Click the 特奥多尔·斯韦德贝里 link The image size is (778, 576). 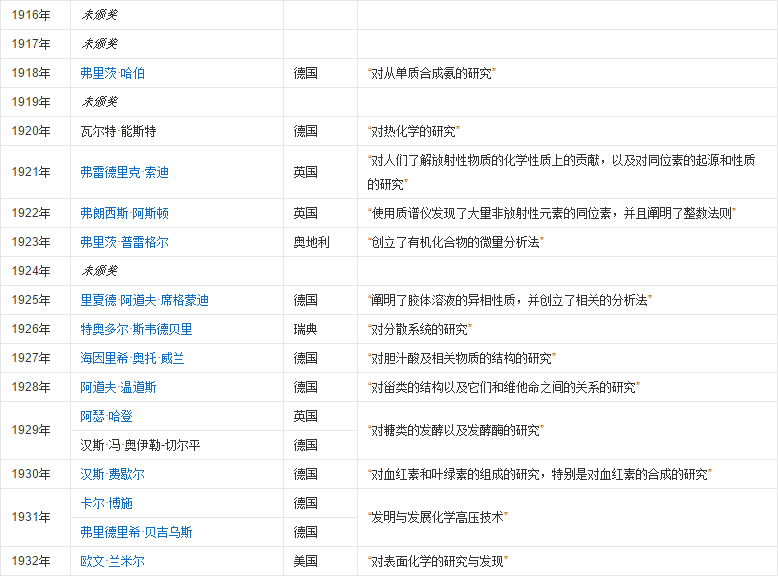(x=136, y=329)
